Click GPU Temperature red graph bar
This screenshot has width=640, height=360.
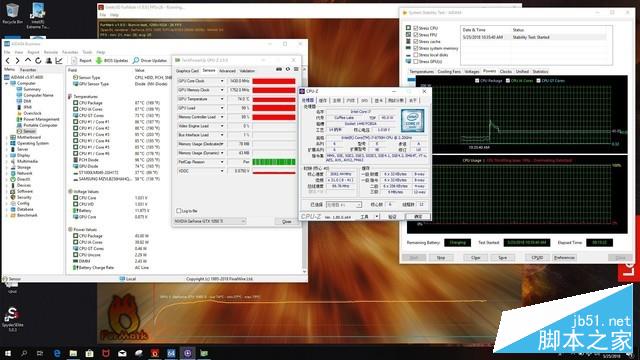(273, 99)
